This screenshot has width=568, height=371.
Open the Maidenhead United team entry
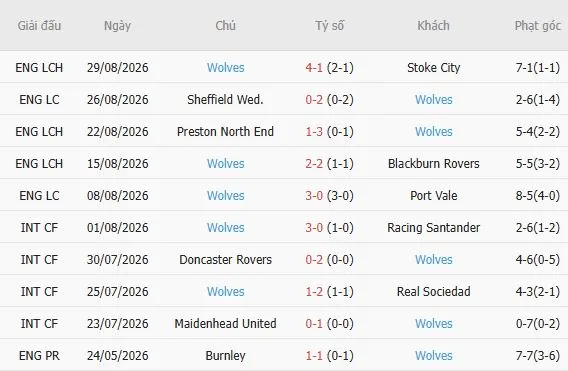pos(225,323)
